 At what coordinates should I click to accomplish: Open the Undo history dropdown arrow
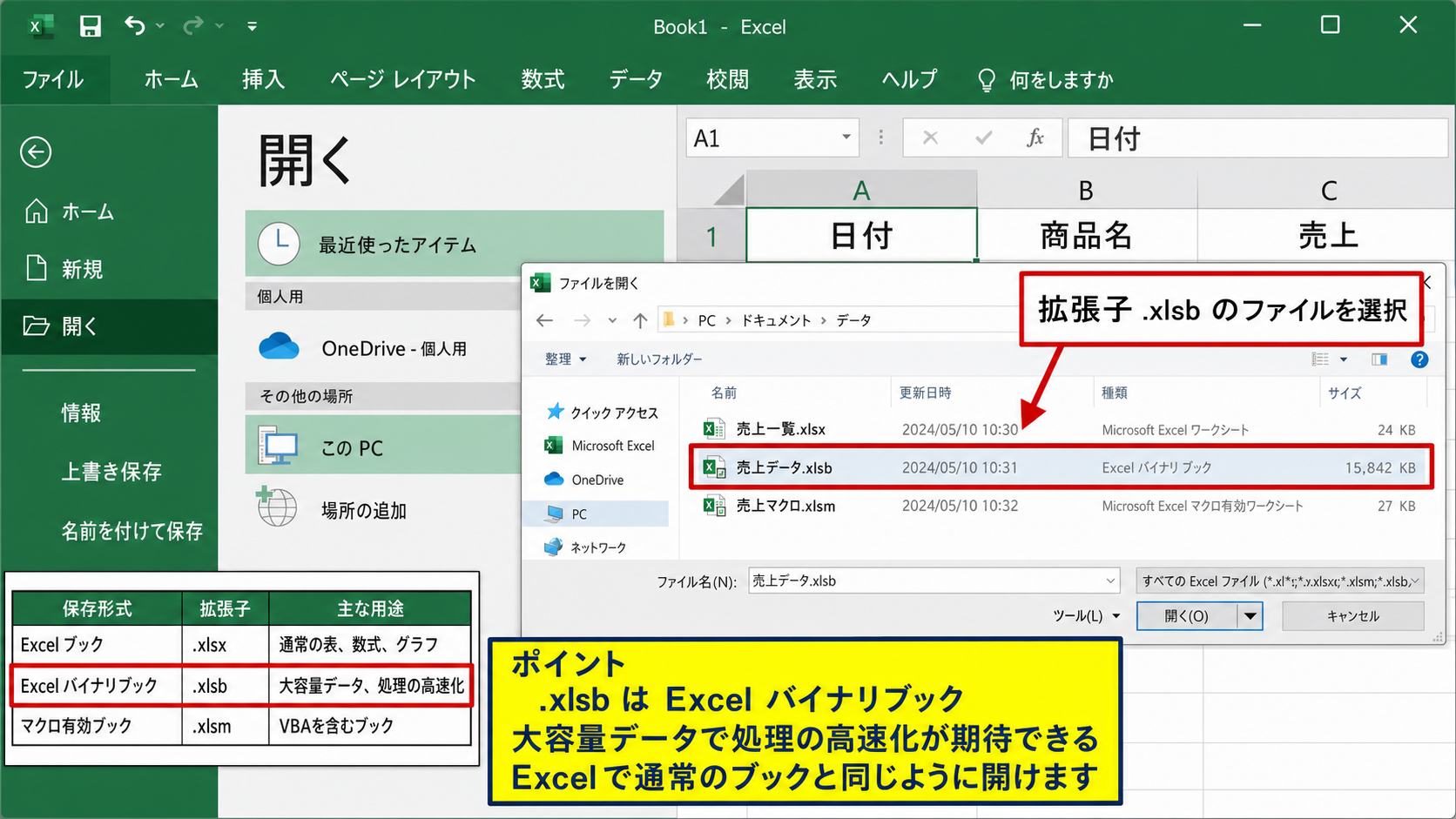tap(160, 26)
